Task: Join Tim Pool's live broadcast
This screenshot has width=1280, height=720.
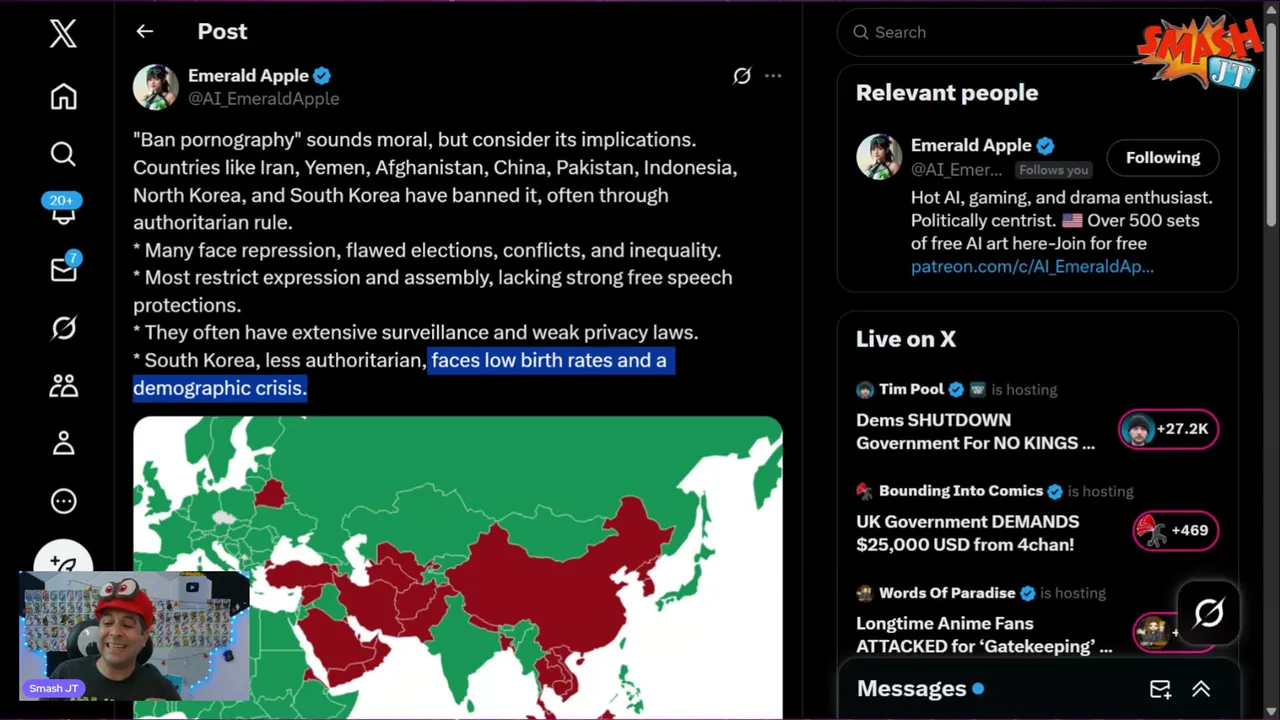Action: pos(1167,430)
